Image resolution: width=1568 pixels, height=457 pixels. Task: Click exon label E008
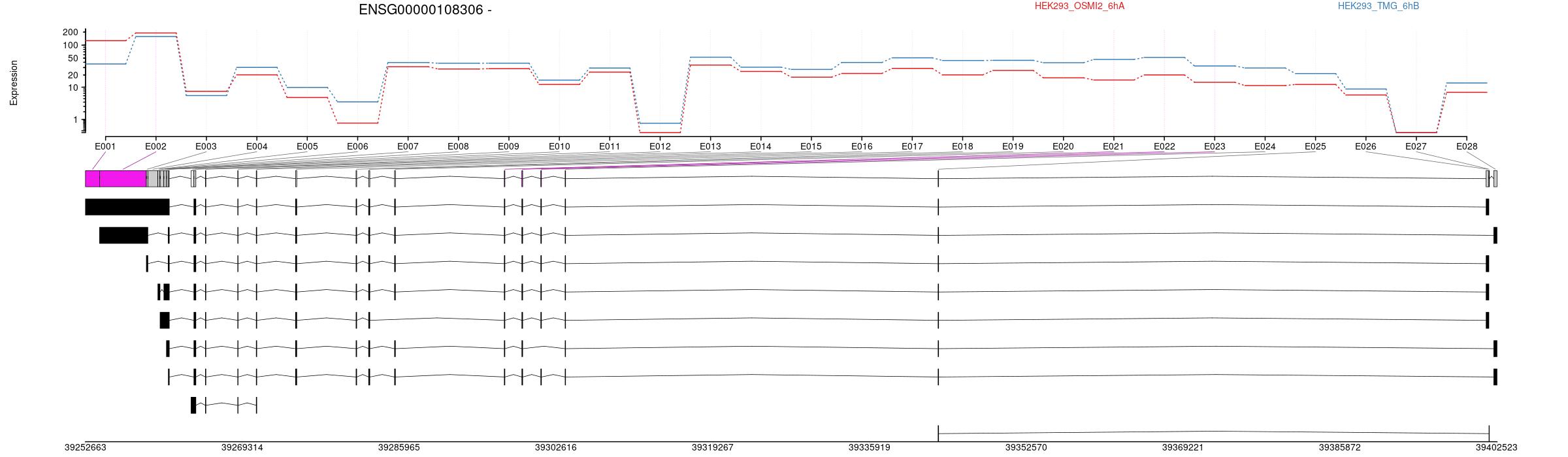pos(458,147)
